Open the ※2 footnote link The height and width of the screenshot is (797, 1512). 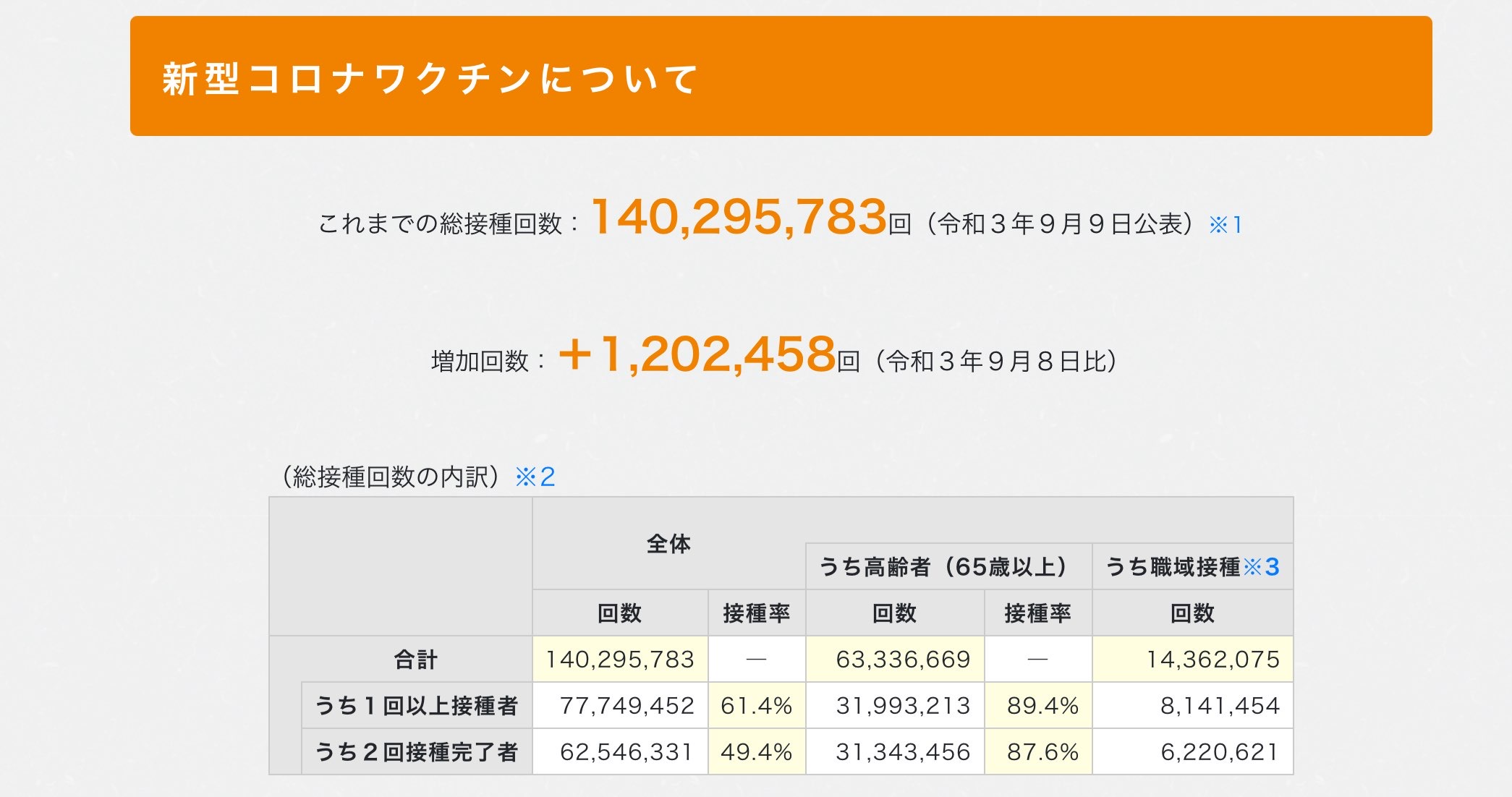click(x=535, y=477)
